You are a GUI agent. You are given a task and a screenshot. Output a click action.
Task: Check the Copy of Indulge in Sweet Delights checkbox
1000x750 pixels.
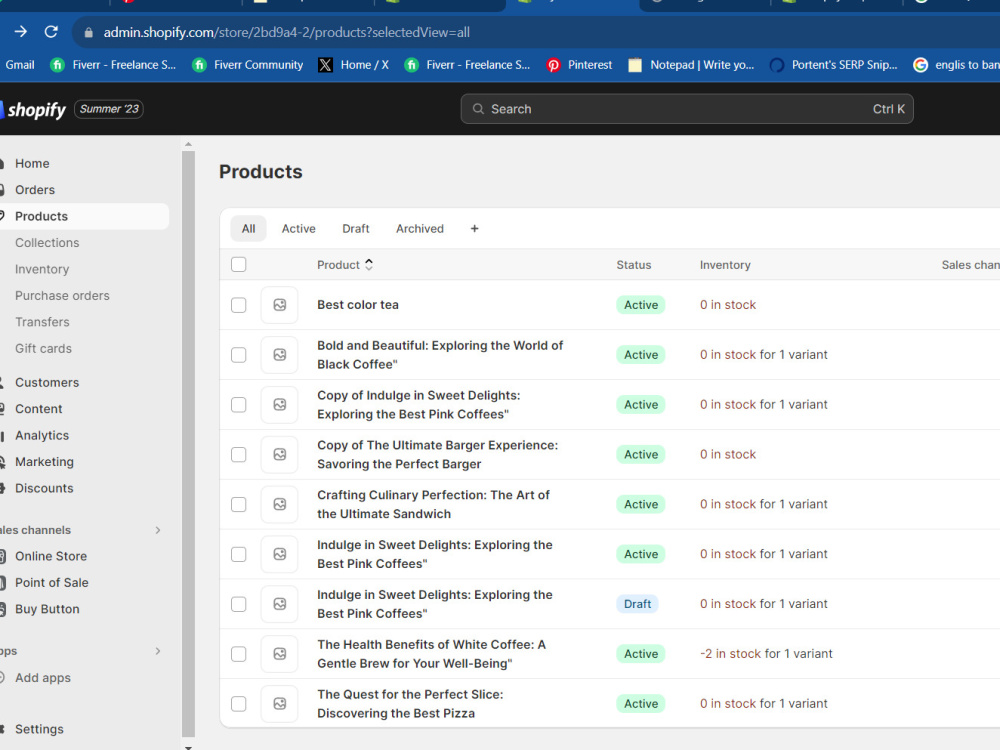239,404
